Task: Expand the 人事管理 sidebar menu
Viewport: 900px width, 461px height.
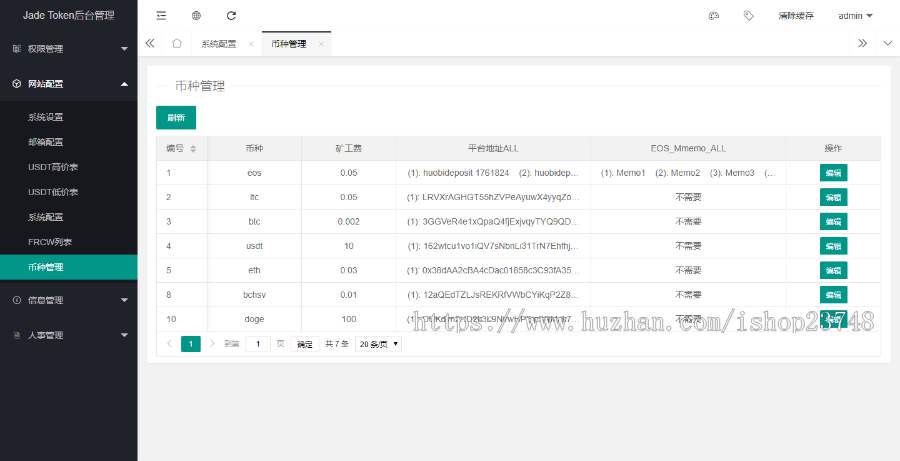Action: click(x=69, y=335)
